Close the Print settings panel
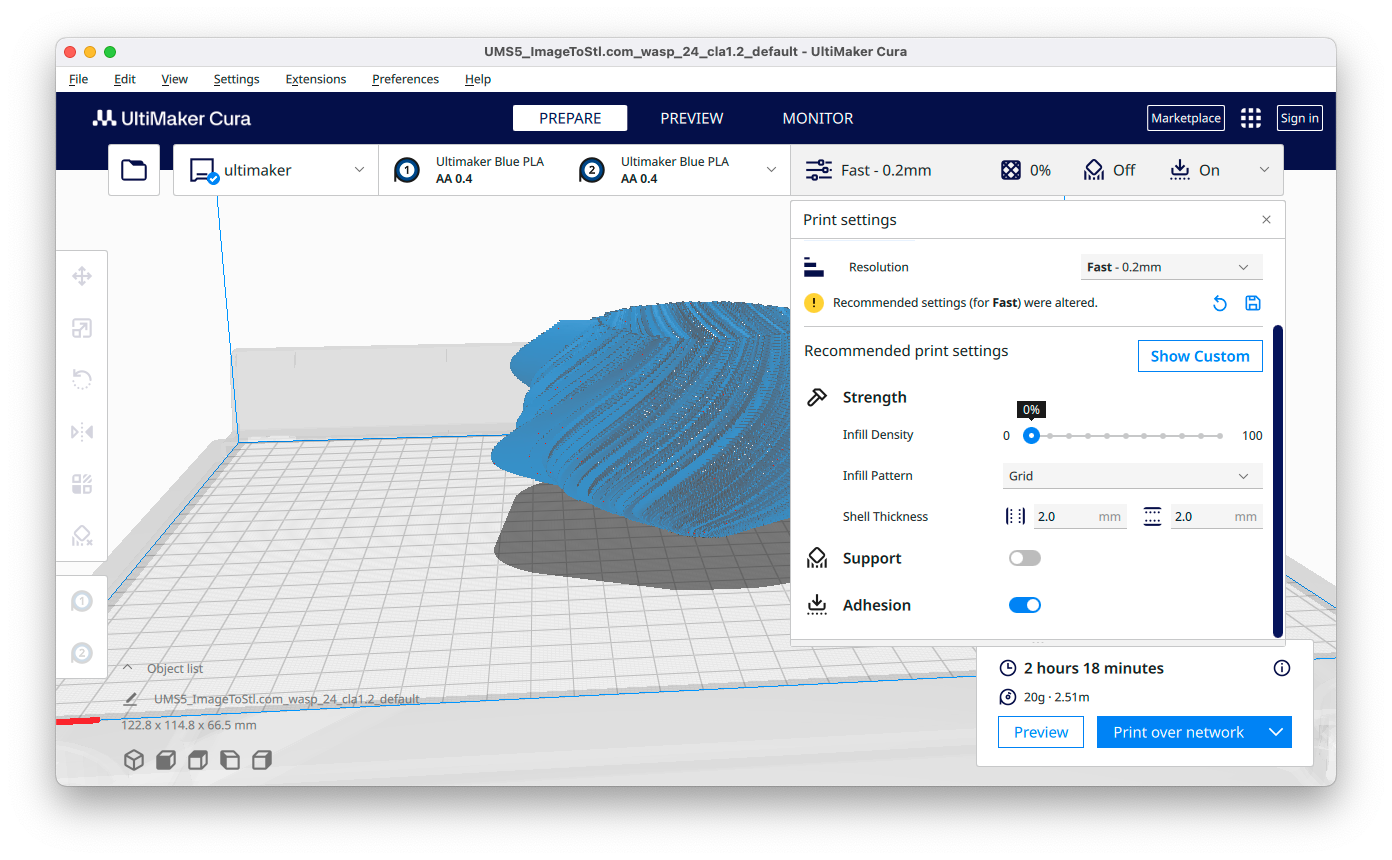The image size is (1392, 860). [x=1266, y=220]
